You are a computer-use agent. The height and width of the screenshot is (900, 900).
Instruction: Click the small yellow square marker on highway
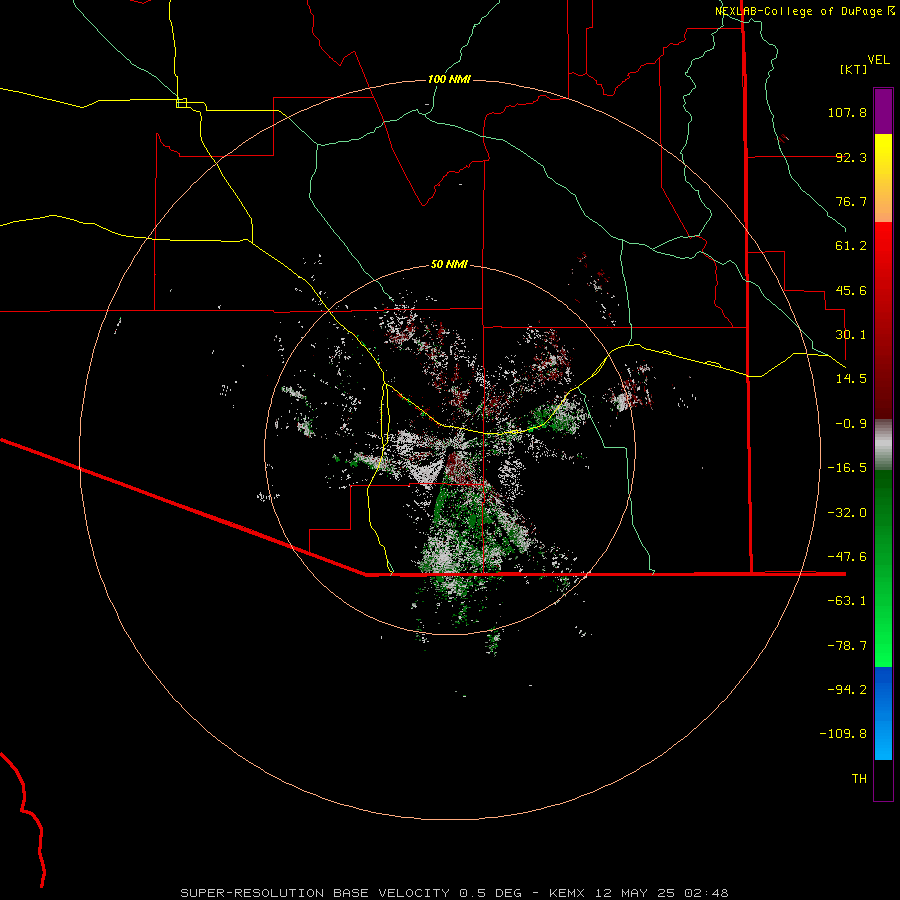pos(181,103)
